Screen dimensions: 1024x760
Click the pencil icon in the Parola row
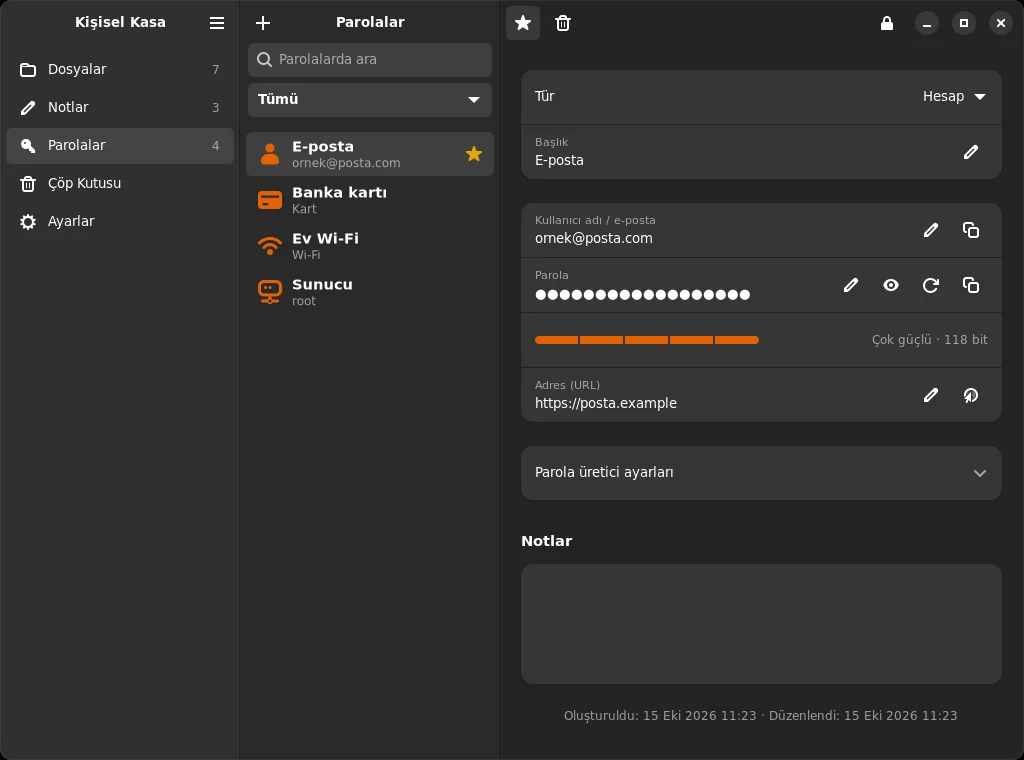(x=850, y=285)
